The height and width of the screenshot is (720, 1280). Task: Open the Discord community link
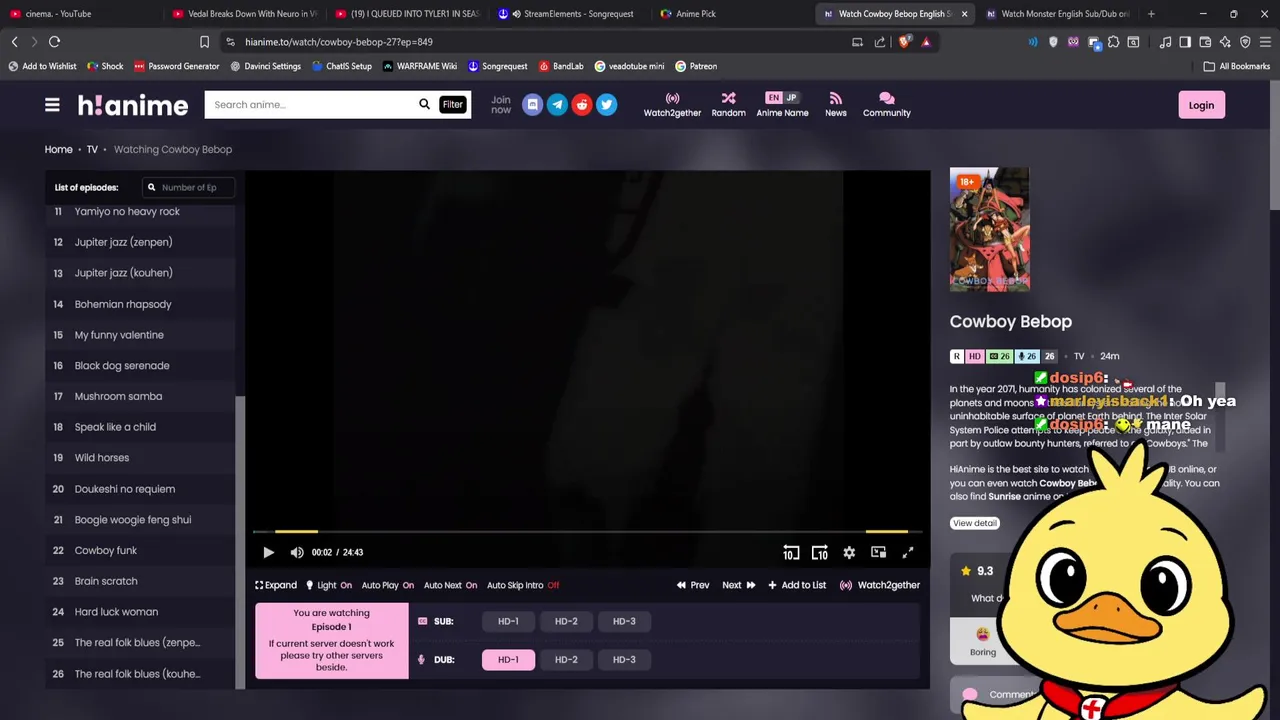pos(532,104)
